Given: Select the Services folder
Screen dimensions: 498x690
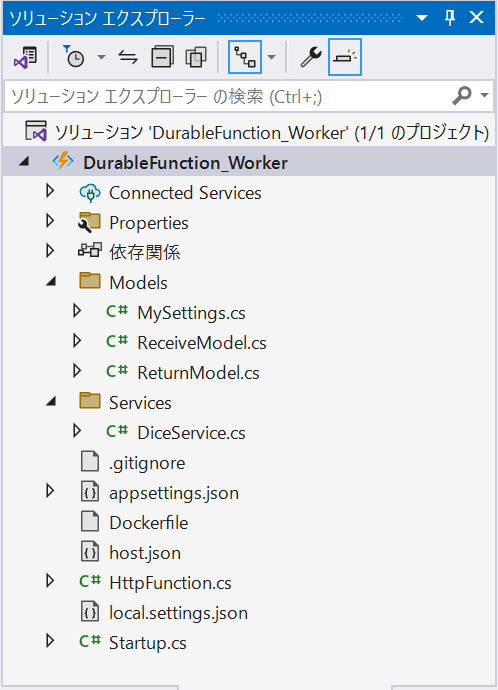Looking at the screenshot, I should pyautogui.click(x=140, y=403).
